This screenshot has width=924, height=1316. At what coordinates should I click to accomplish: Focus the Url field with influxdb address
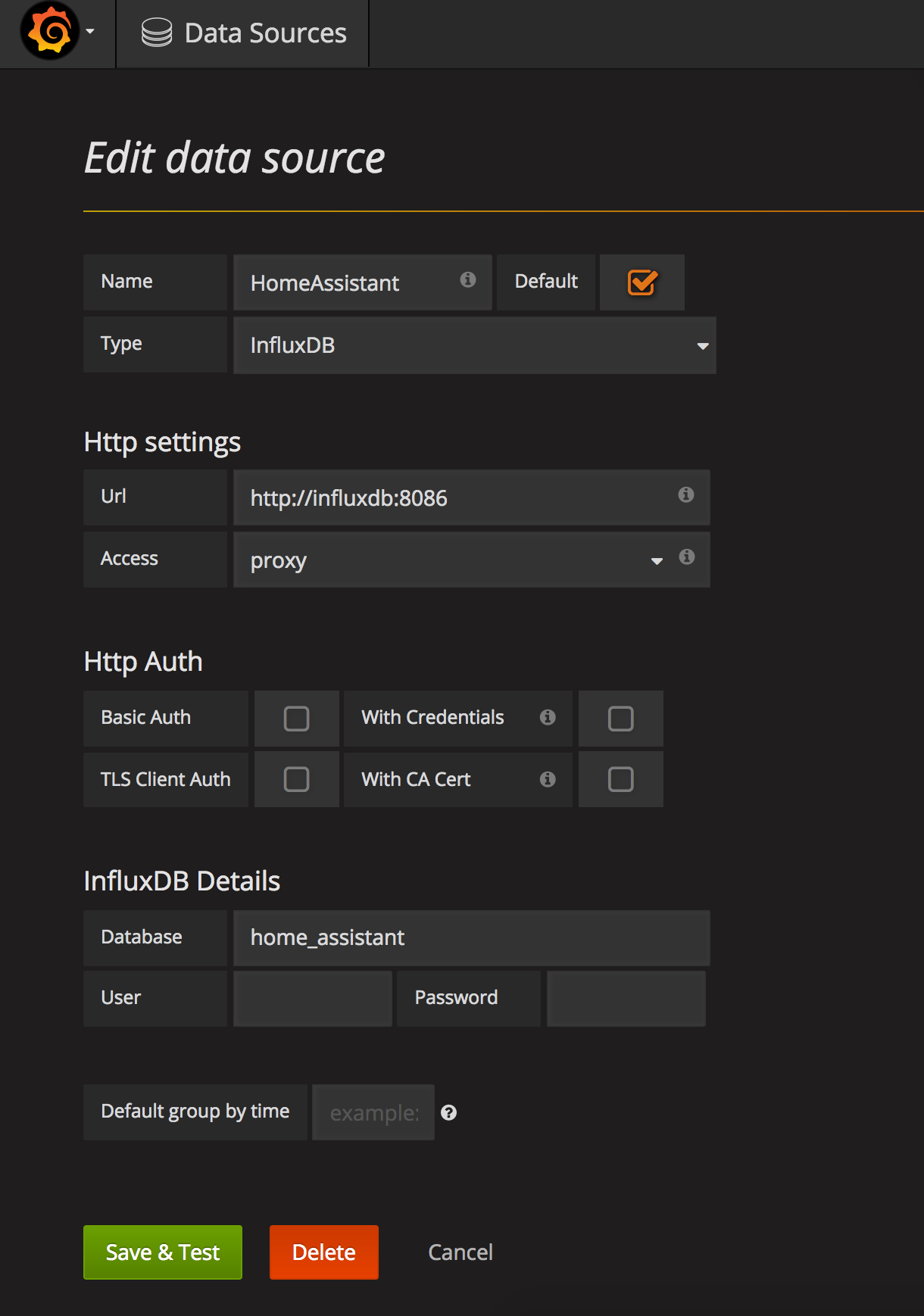[472, 498]
